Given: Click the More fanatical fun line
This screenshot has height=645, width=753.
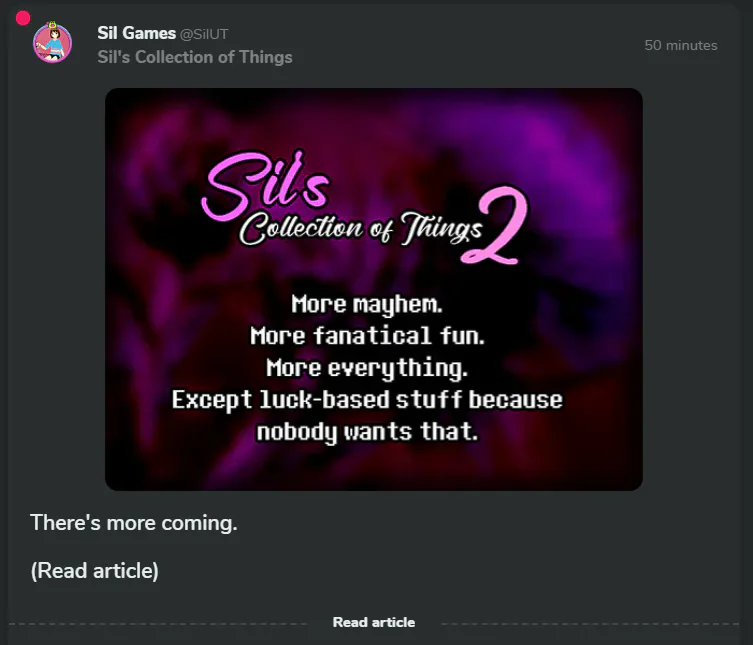Looking at the screenshot, I should click(x=367, y=336).
